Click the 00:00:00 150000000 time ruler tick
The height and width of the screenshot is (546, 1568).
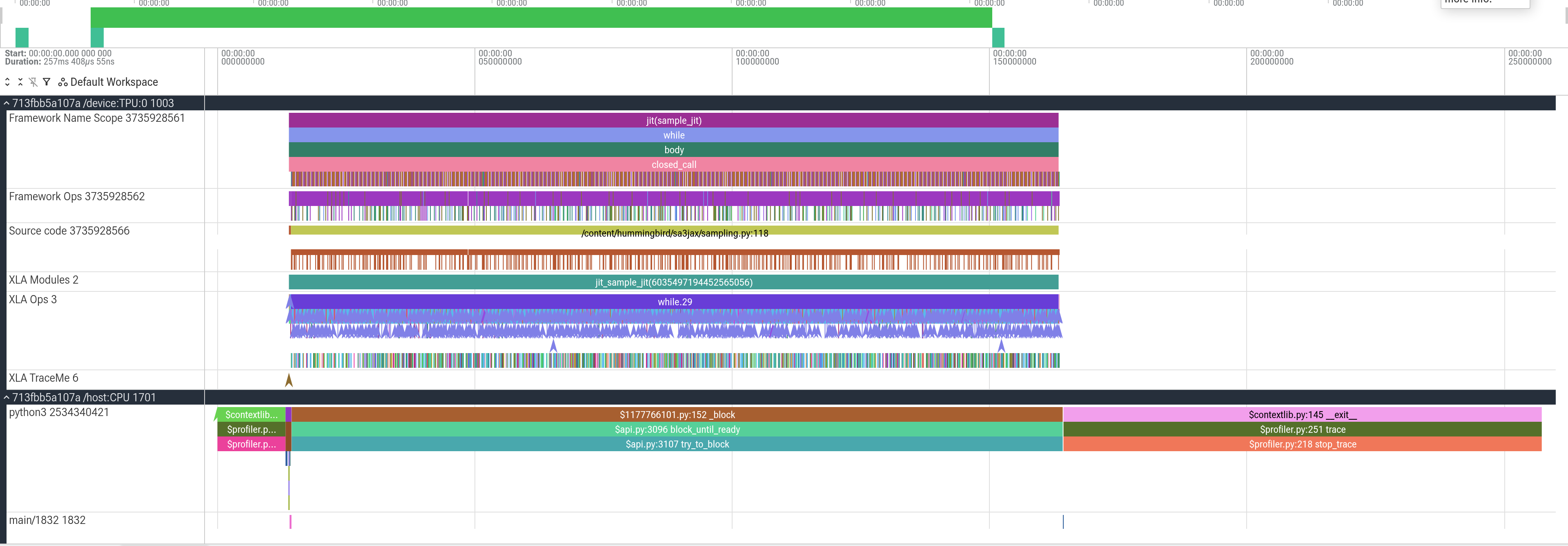1014,57
